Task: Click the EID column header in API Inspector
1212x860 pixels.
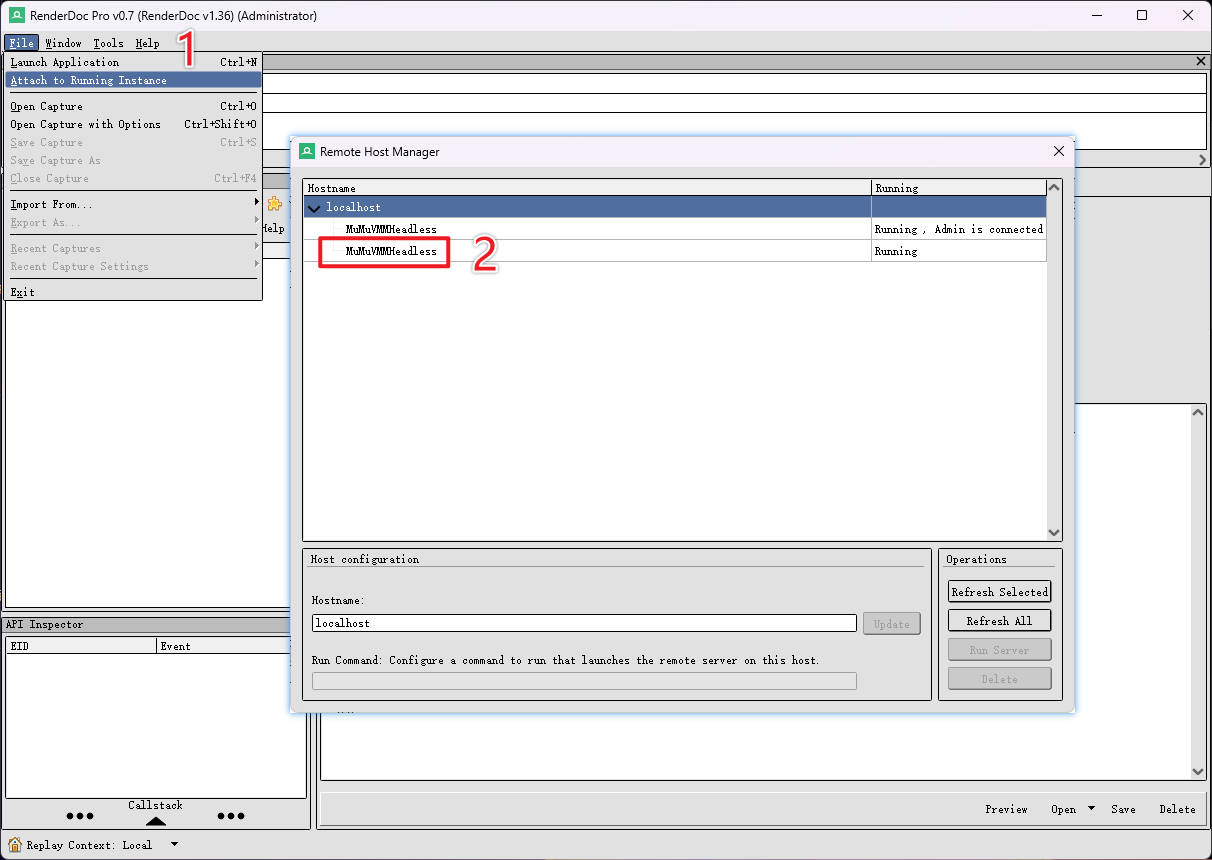Action: pos(81,646)
